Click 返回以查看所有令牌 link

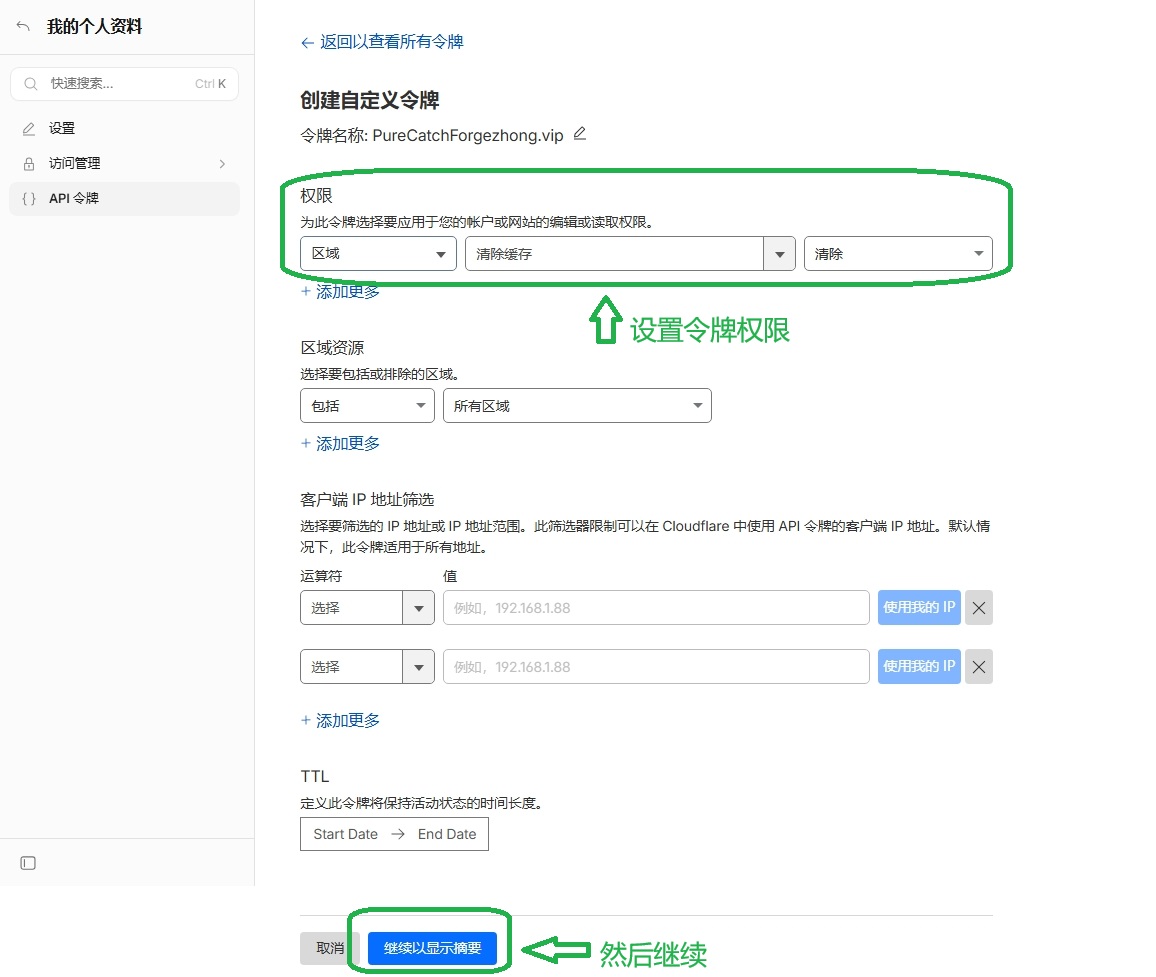[382, 42]
